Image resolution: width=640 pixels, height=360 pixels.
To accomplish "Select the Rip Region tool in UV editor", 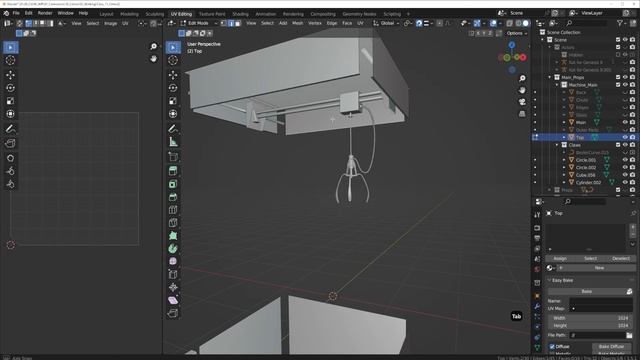I will tap(10, 143).
